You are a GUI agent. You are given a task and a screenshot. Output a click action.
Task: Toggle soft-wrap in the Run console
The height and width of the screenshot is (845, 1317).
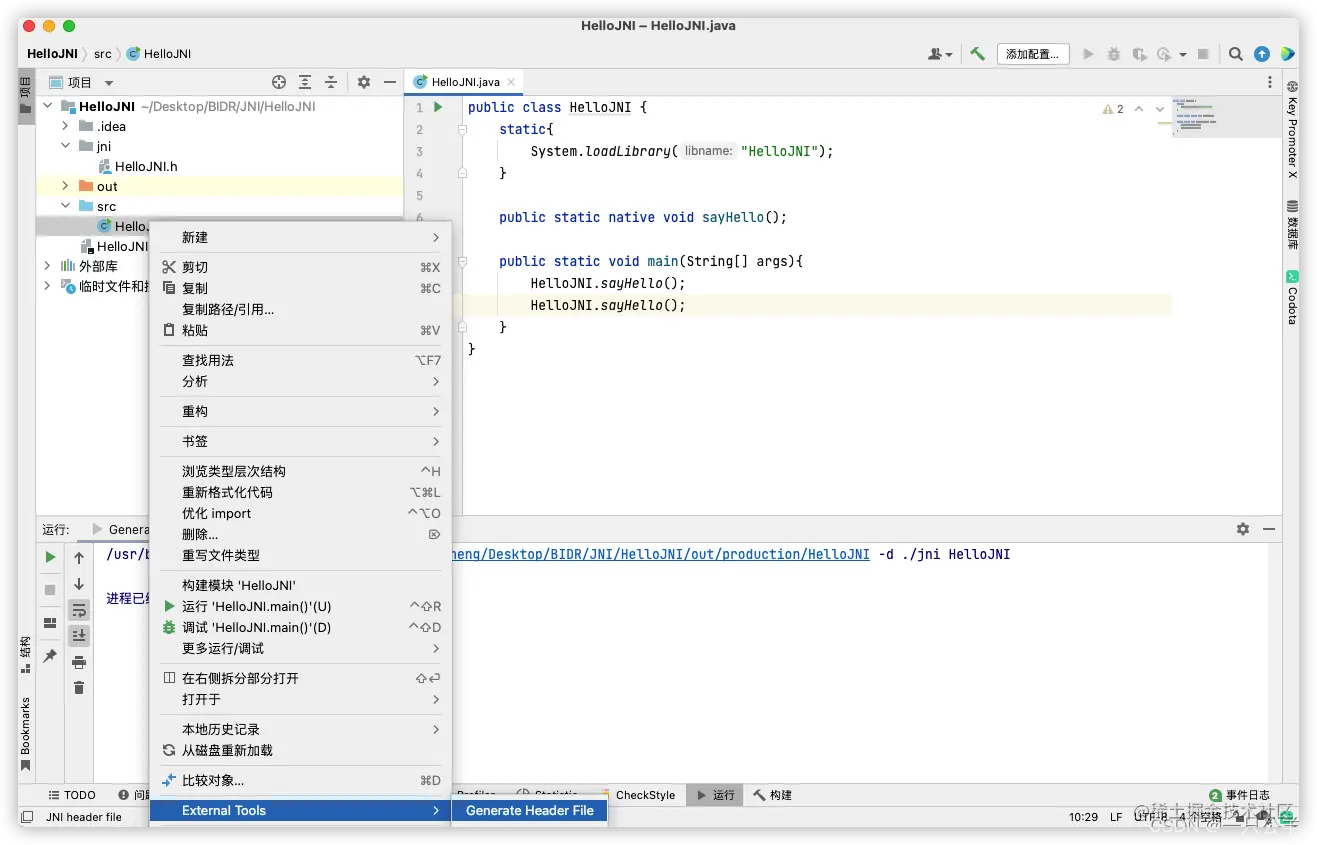pos(79,610)
